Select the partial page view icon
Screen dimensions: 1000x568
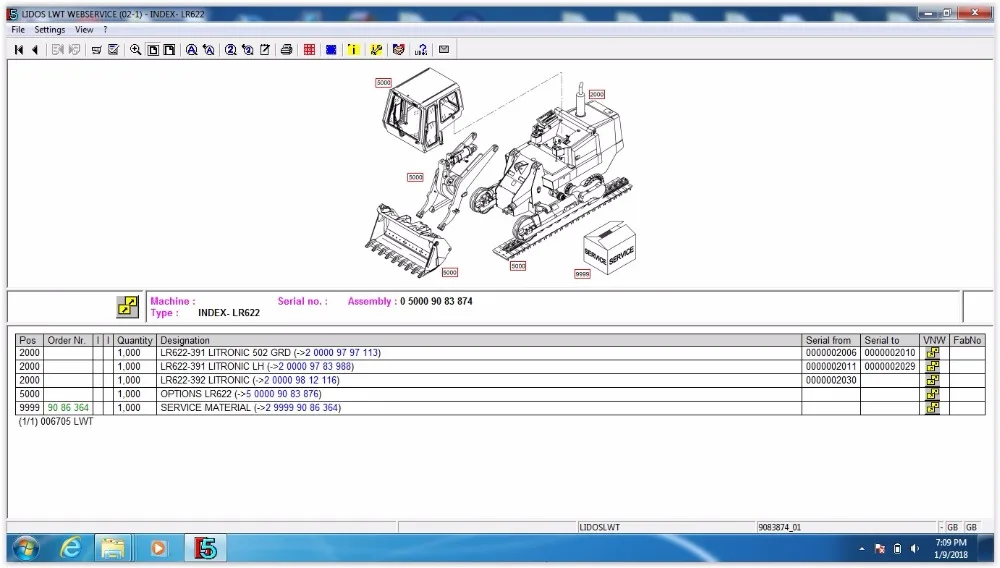[x=169, y=50]
